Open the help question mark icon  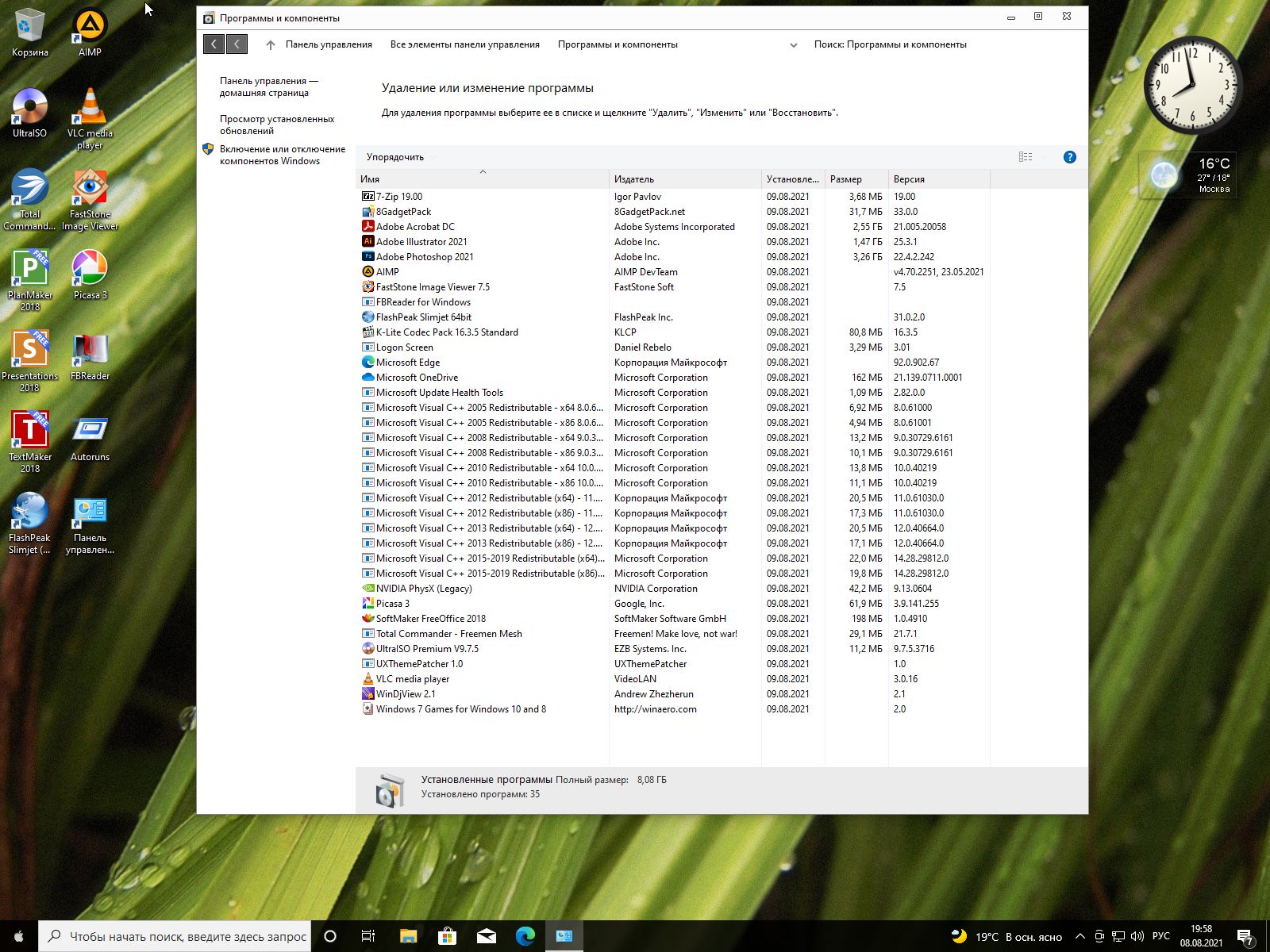tap(1069, 157)
